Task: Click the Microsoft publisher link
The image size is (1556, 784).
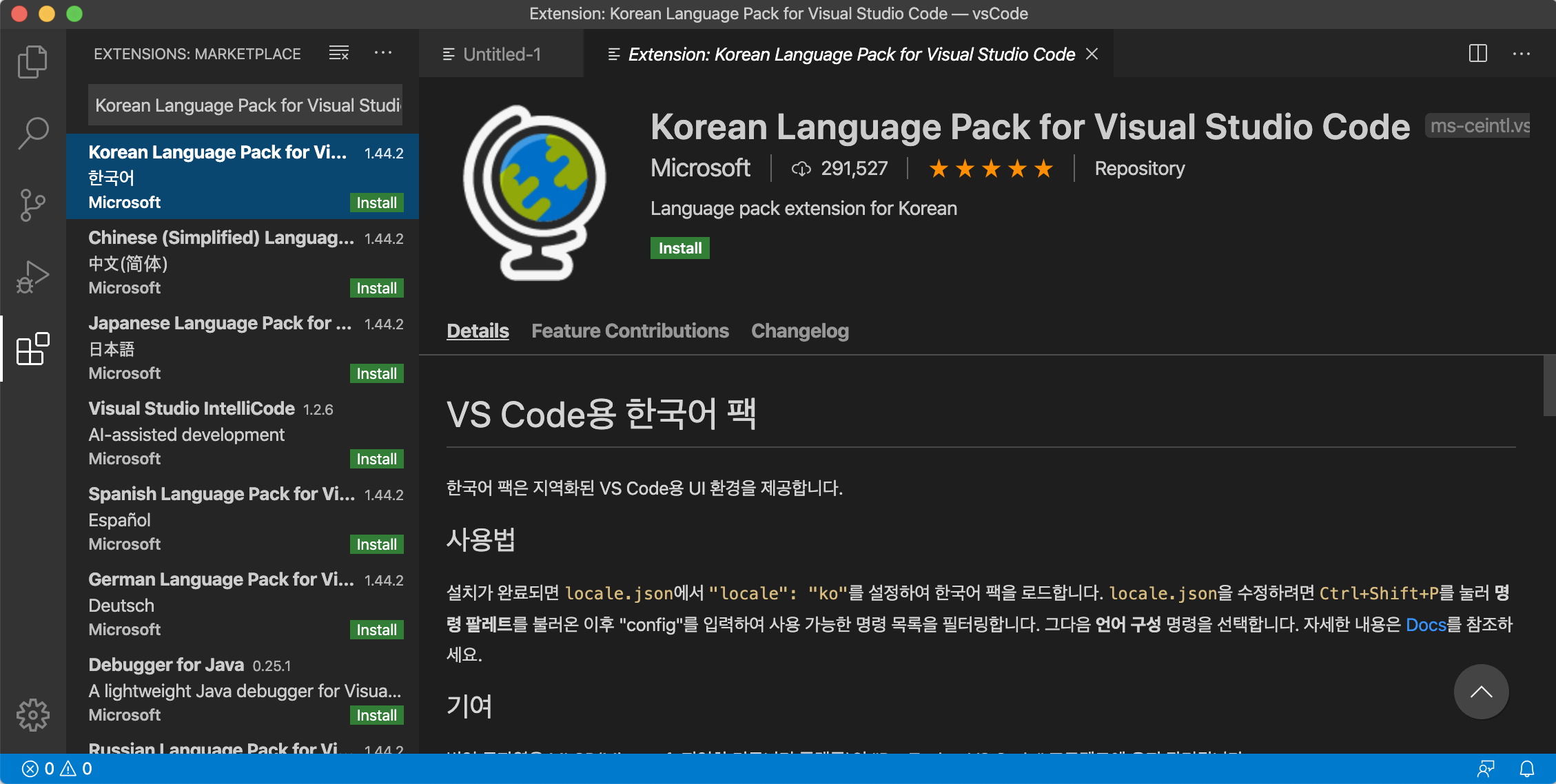Action: pyautogui.click(x=700, y=168)
